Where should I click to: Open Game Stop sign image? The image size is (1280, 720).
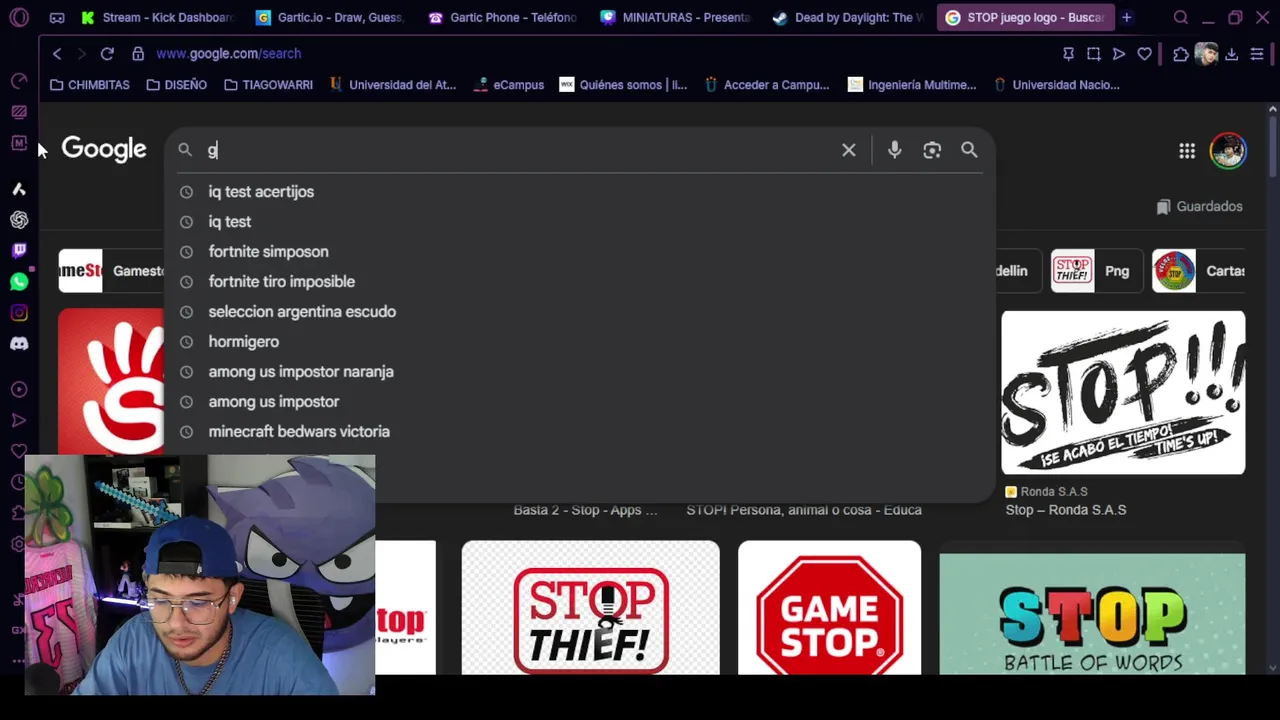click(829, 608)
